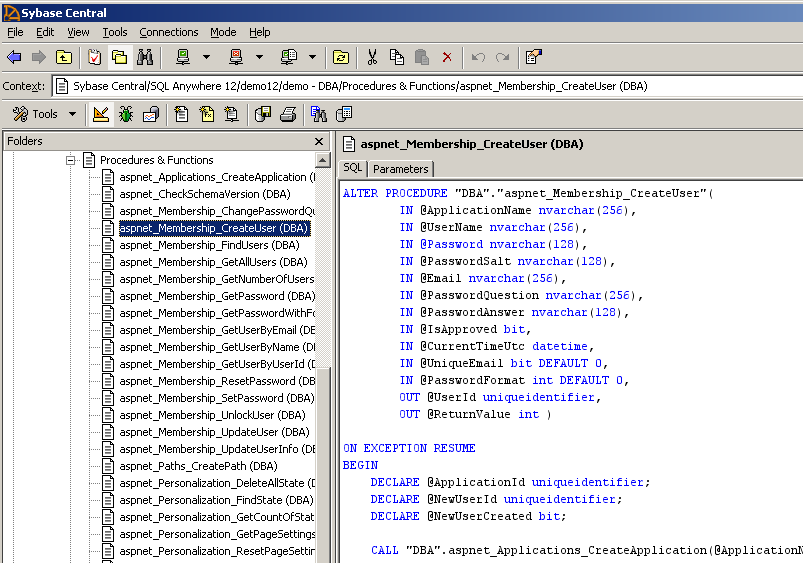Screen dimensions: 803x563
Task: Select aspnet_CheckSchemaVersion (DBA)
Action: [205, 194]
